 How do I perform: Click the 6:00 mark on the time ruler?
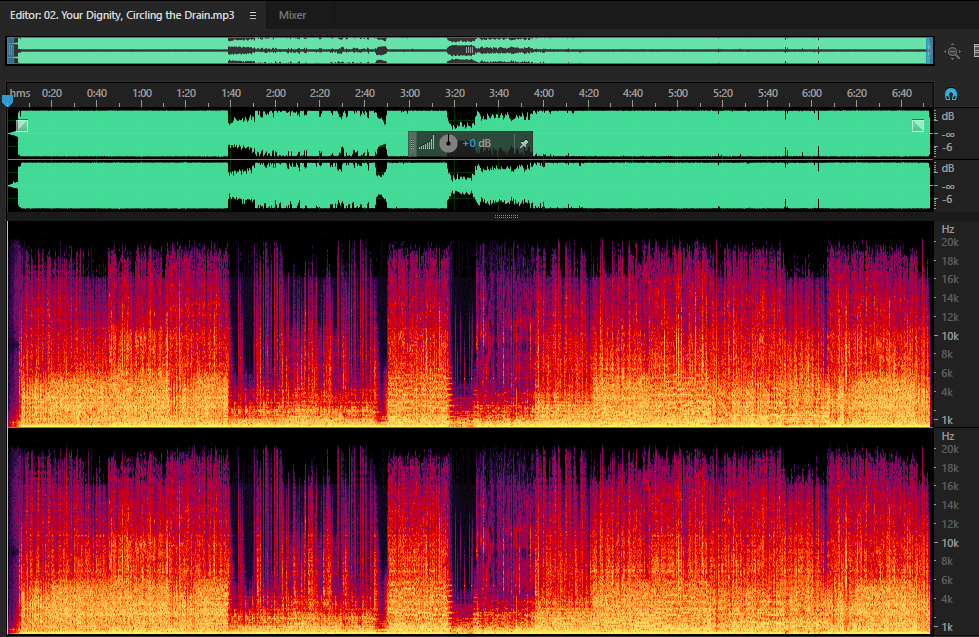pos(812,93)
